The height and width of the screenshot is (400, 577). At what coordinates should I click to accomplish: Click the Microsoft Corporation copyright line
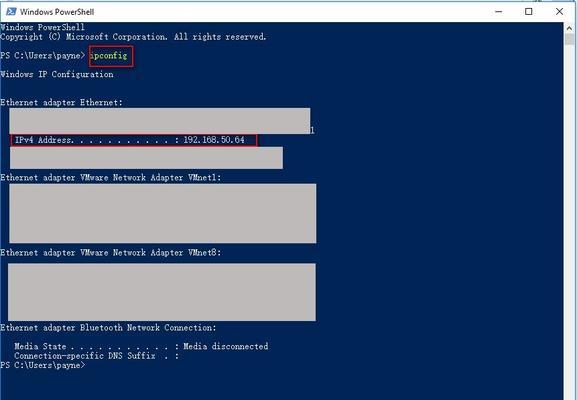(x=133, y=37)
